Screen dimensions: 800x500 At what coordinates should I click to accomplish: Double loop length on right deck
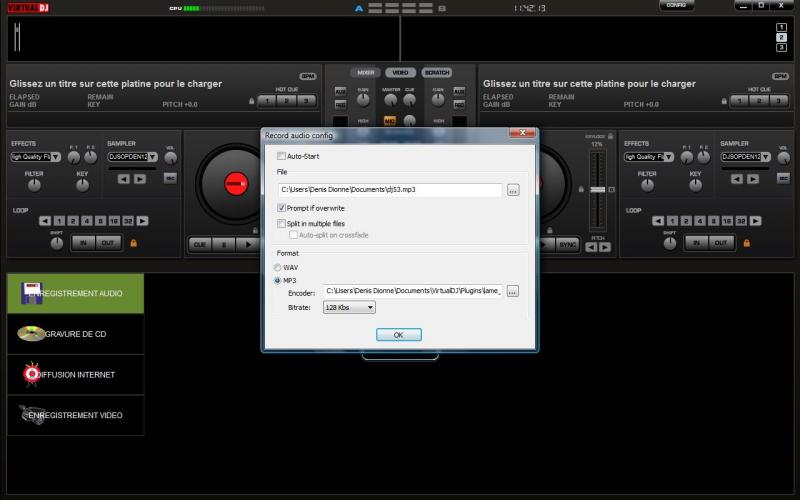[x=756, y=221]
